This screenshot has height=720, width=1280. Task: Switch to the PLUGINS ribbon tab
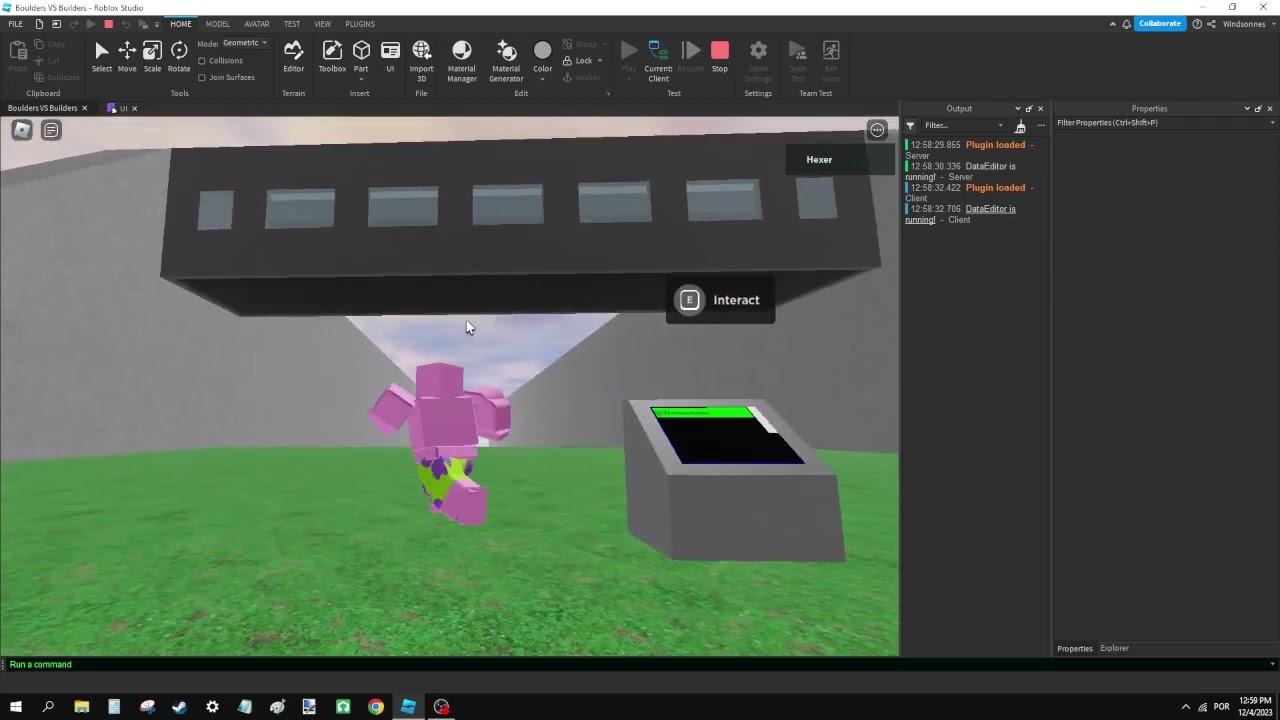click(x=360, y=24)
